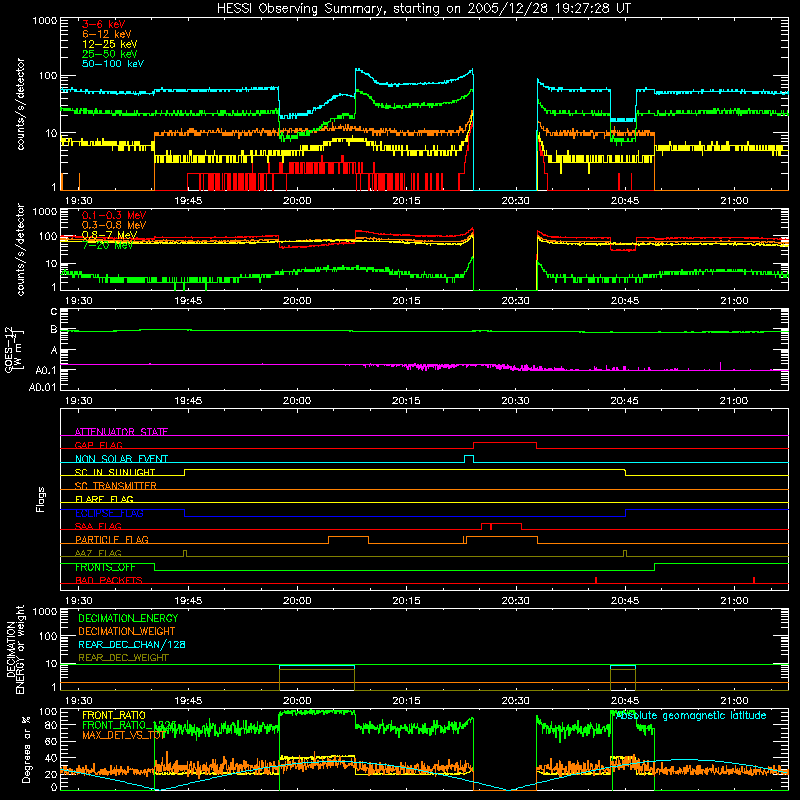
Task: Select the 0.1-0.3 MeV legend label
Action: point(114,215)
